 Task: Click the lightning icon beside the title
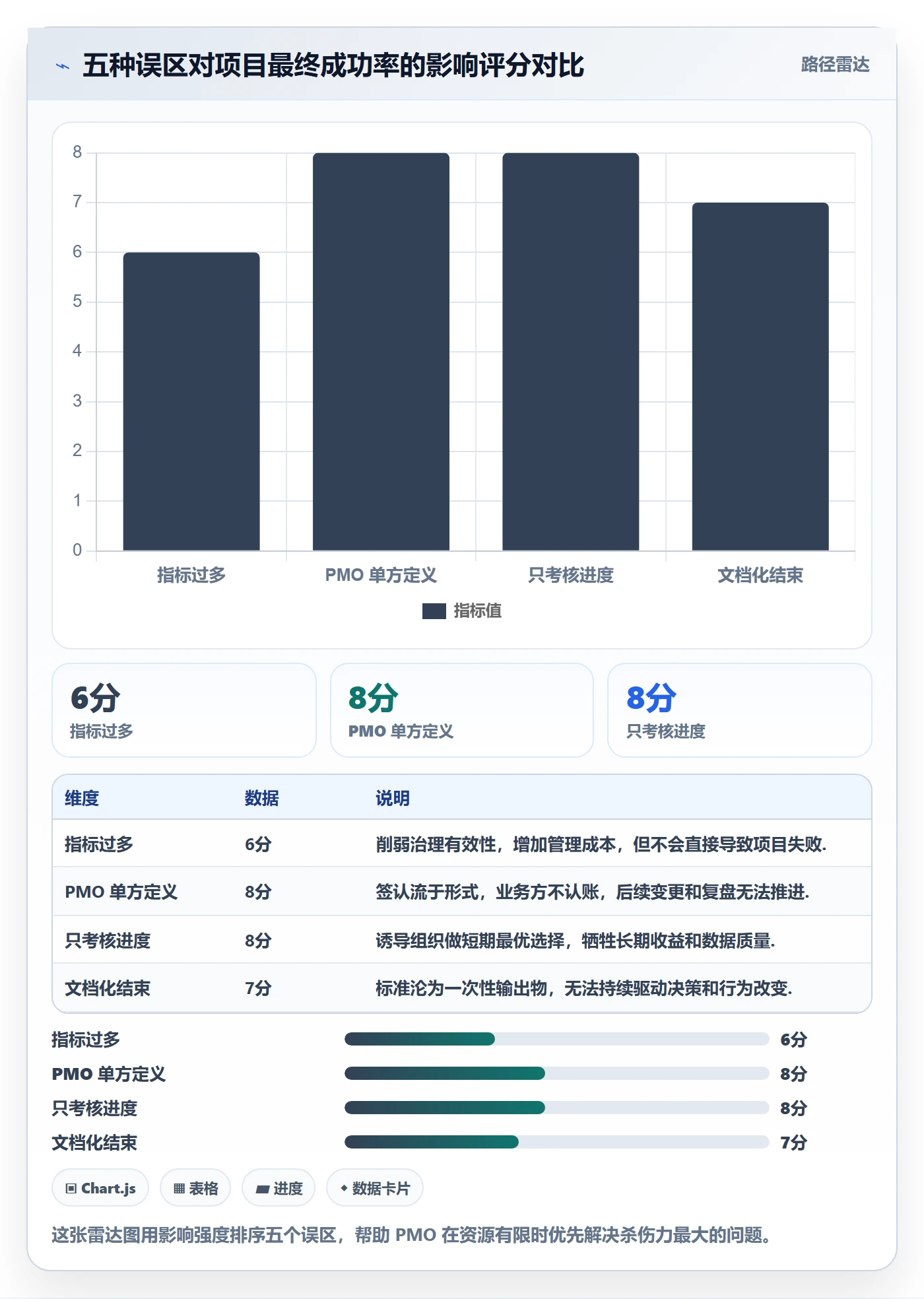63,66
